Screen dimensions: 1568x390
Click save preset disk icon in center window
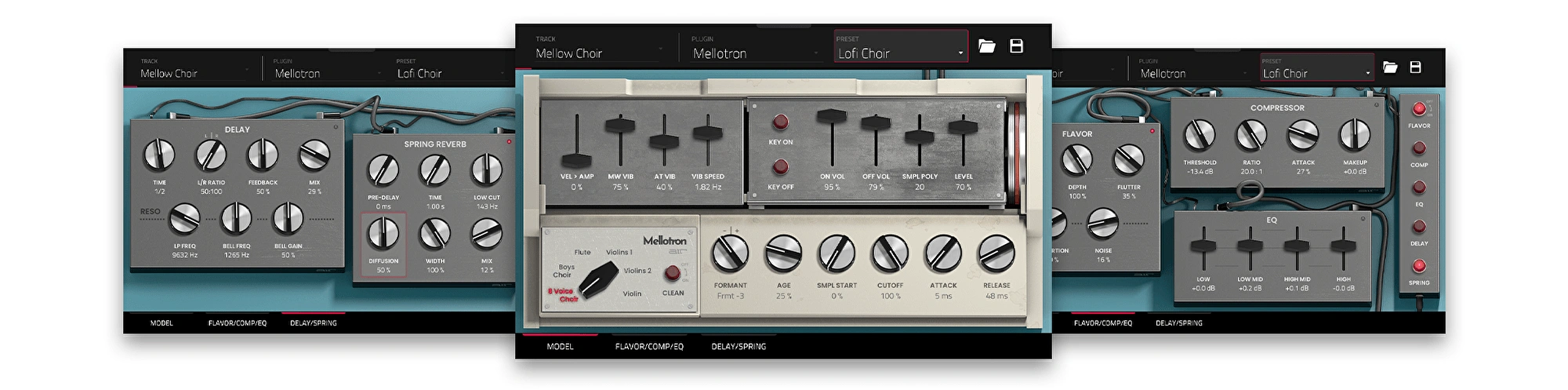pyautogui.click(x=1016, y=46)
